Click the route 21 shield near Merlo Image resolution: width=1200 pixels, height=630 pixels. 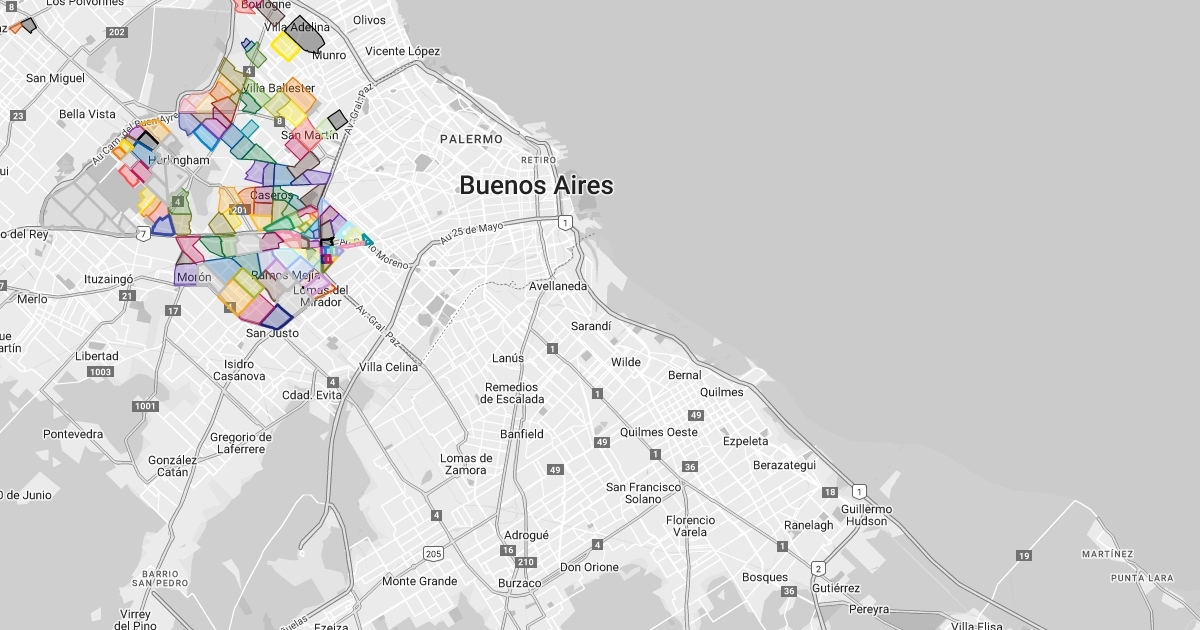[x=126, y=296]
